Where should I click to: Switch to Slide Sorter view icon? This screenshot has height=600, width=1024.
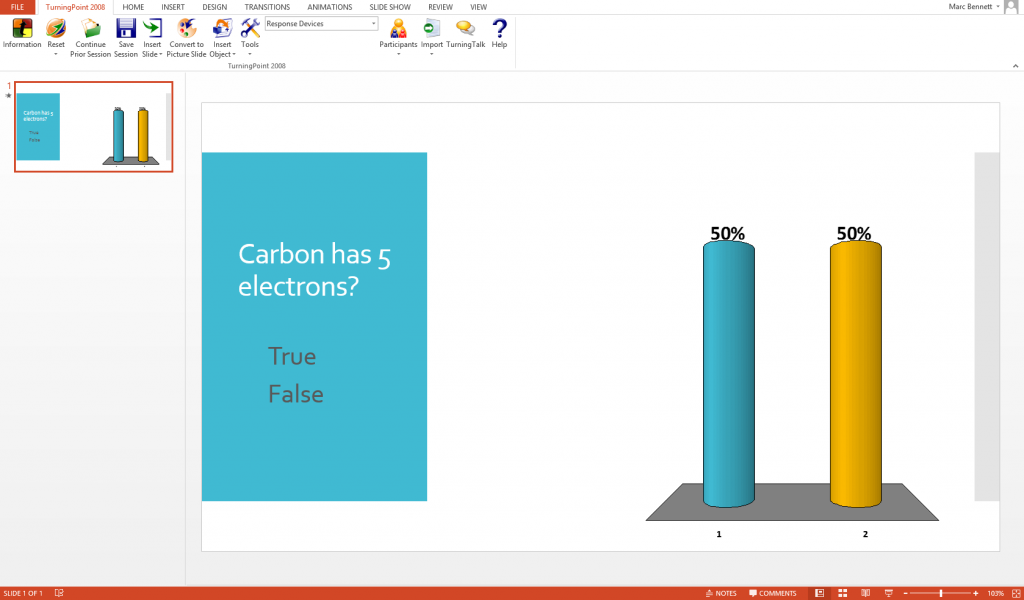click(x=842, y=593)
